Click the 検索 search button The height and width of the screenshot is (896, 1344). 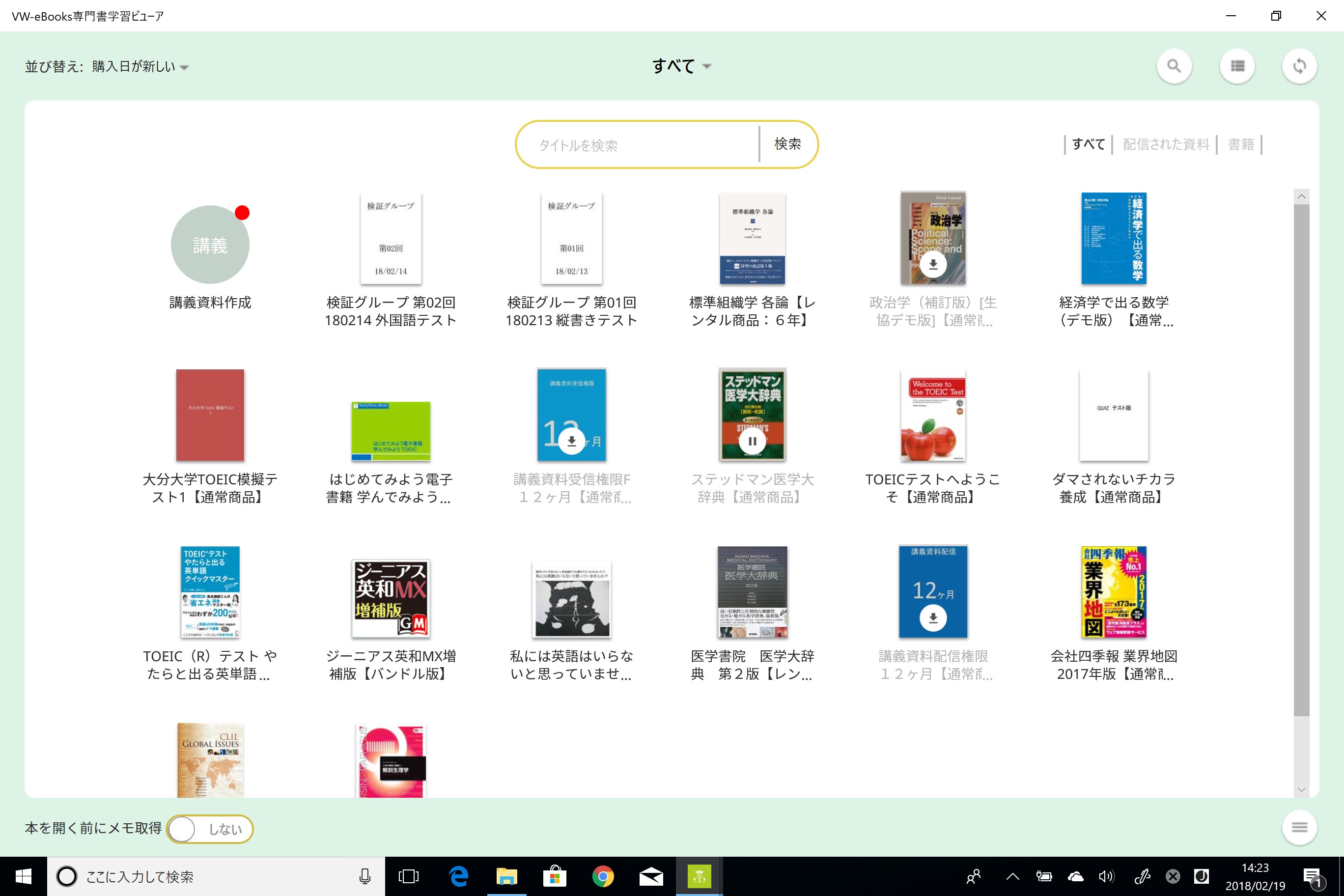[x=787, y=144]
